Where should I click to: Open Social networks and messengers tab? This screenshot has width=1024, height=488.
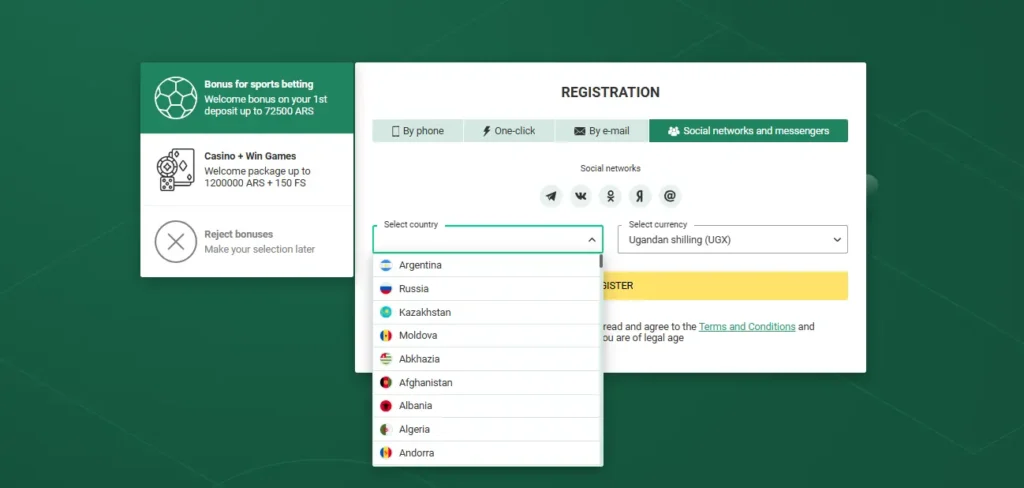click(748, 131)
